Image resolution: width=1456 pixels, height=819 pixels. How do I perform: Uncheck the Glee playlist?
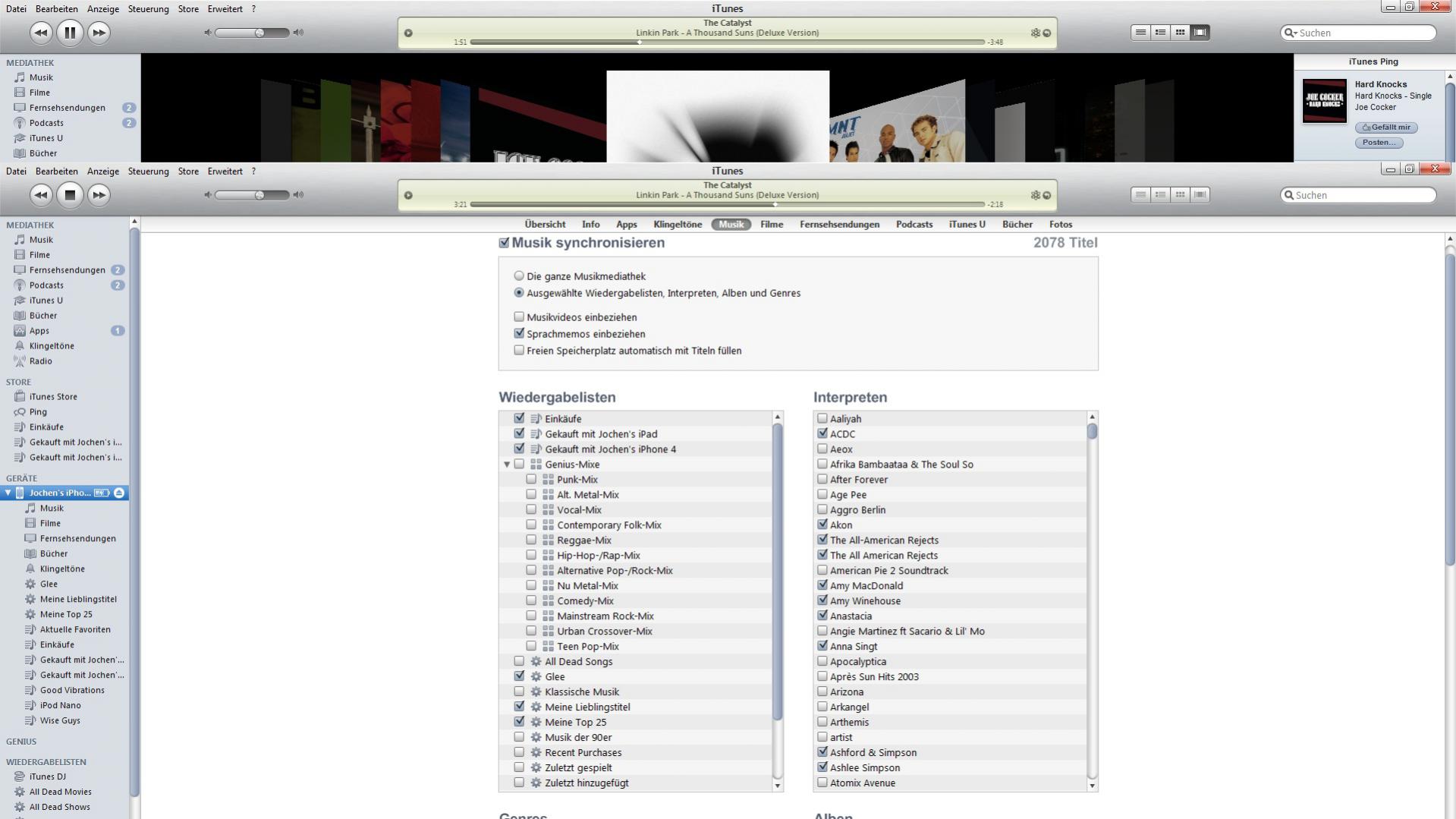519,676
